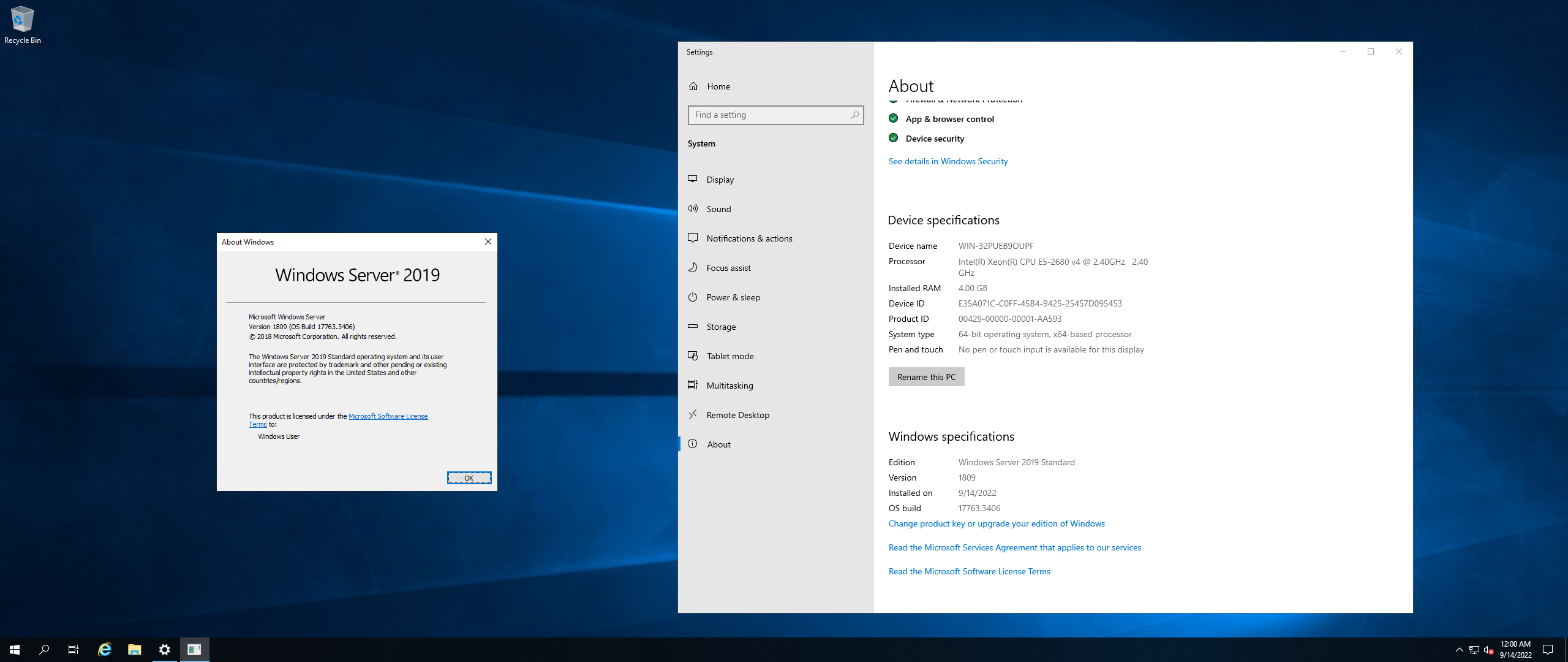Open Change product key or upgrade link
The height and width of the screenshot is (662, 1568).
point(997,523)
